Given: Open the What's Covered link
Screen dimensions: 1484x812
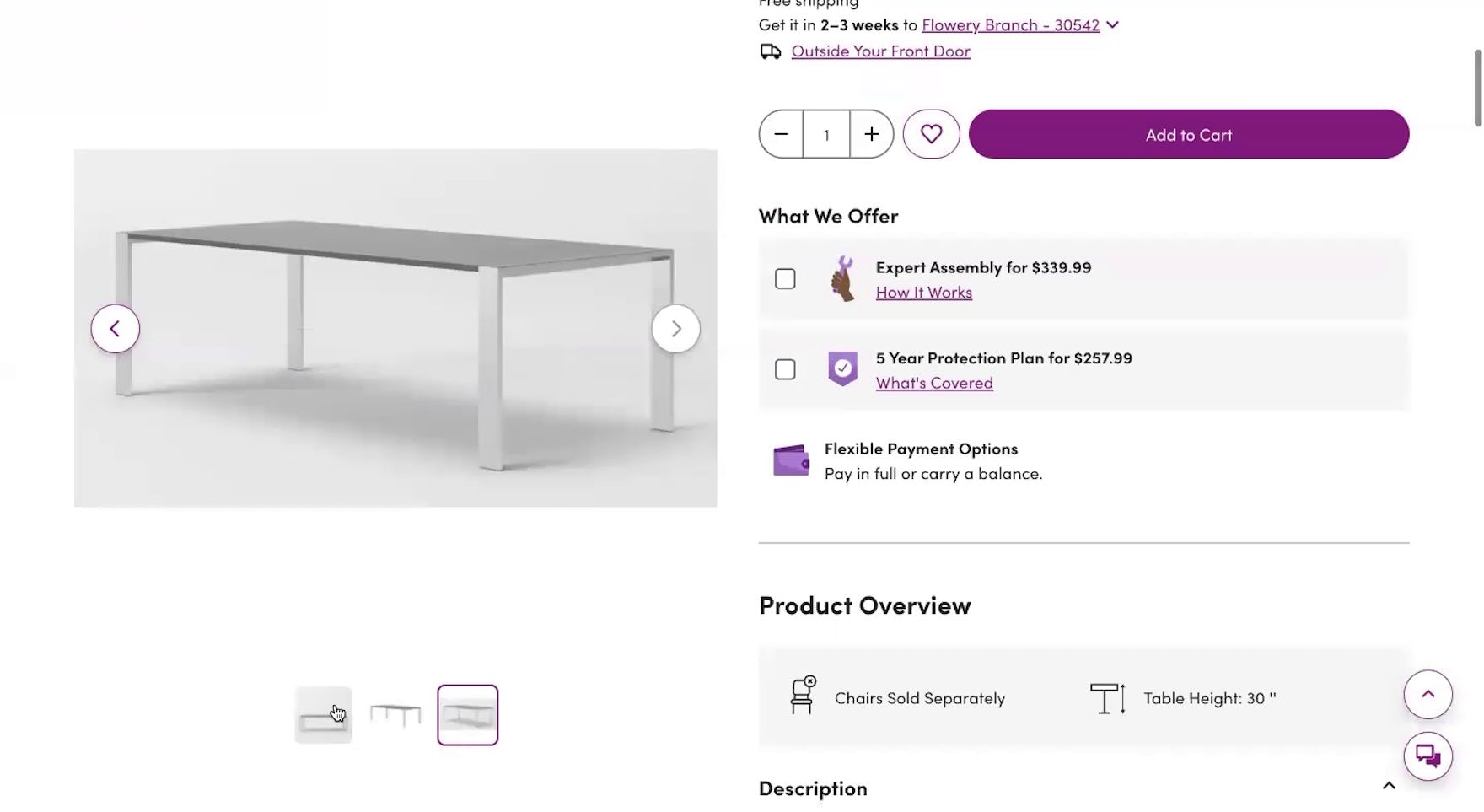Looking at the screenshot, I should [933, 384].
